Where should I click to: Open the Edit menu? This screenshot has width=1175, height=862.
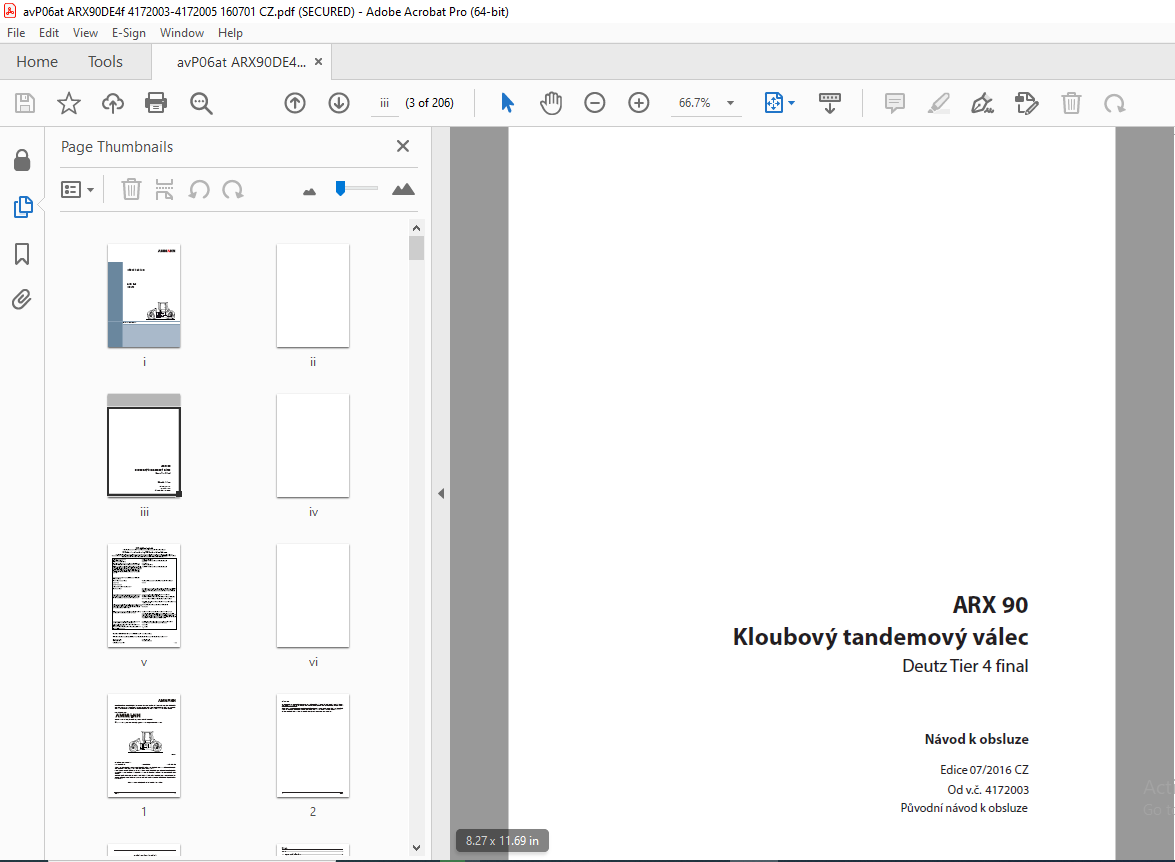(x=49, y=33)
